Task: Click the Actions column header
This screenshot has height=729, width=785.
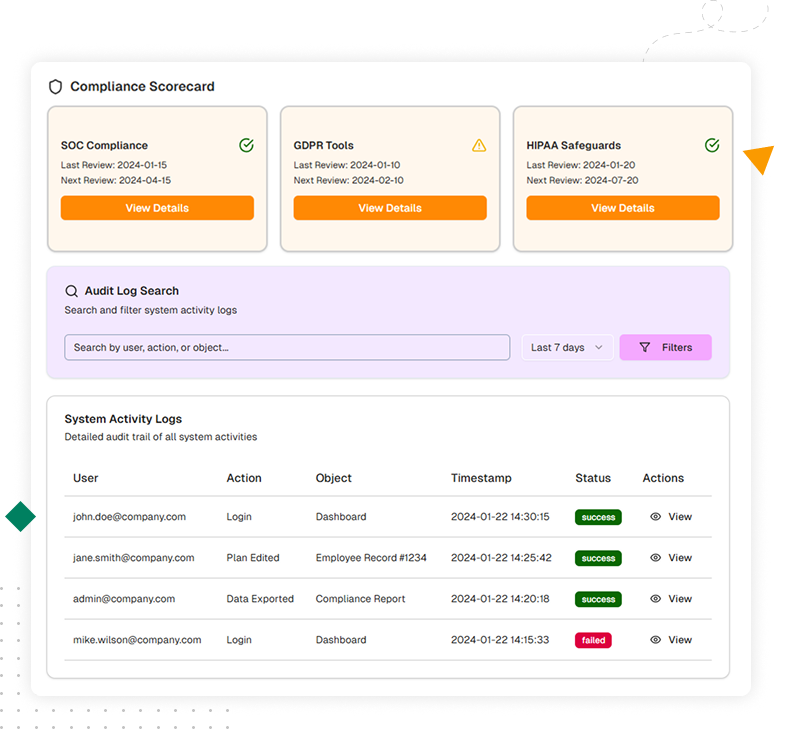Action: tap(663, 478)
